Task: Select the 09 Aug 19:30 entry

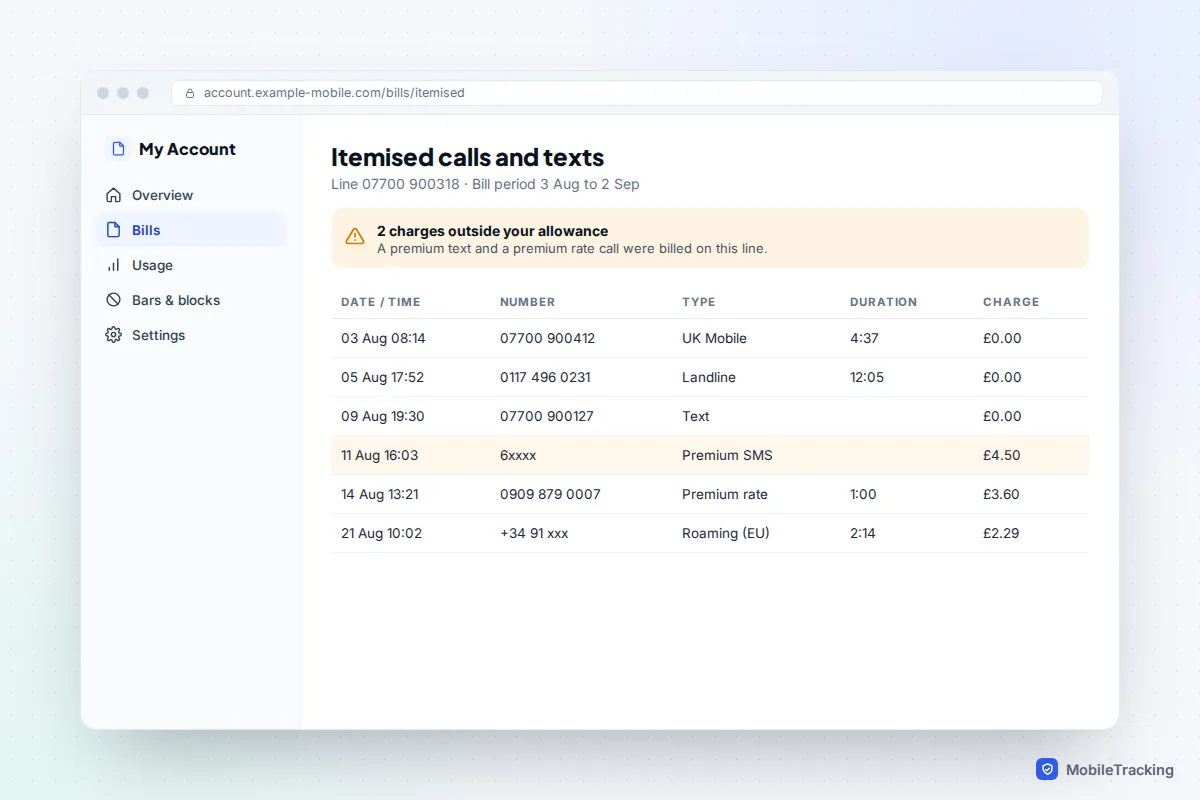Action: pyautogui.click(x=383, y=416)
